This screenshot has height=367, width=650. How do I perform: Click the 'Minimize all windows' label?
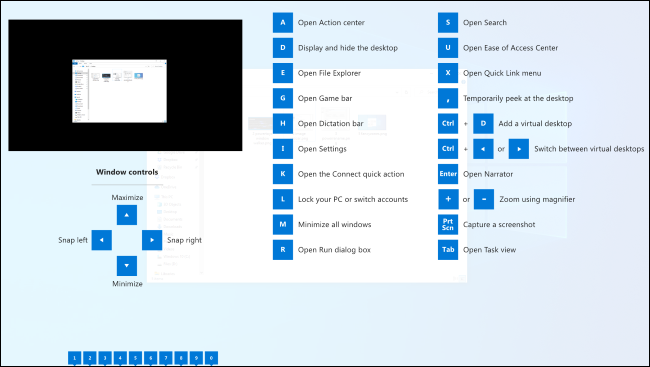coord(335,225)
